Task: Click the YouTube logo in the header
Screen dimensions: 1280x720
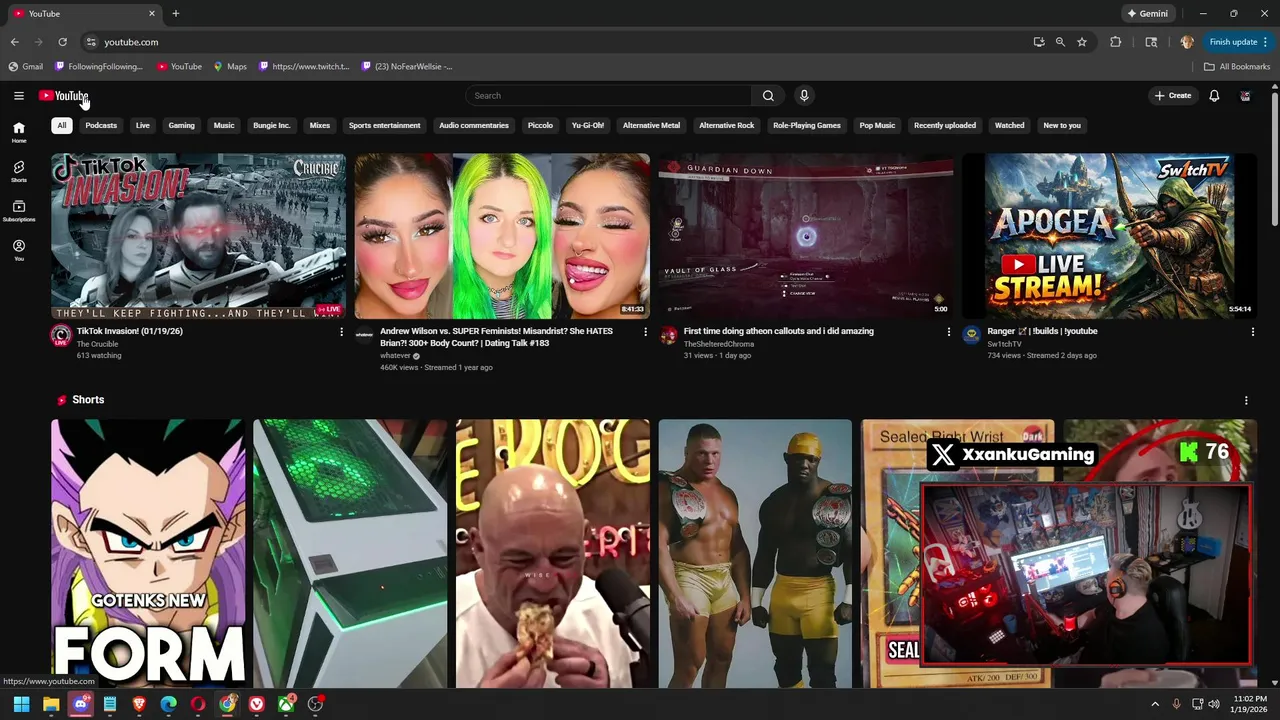Action: click(63, 96)
